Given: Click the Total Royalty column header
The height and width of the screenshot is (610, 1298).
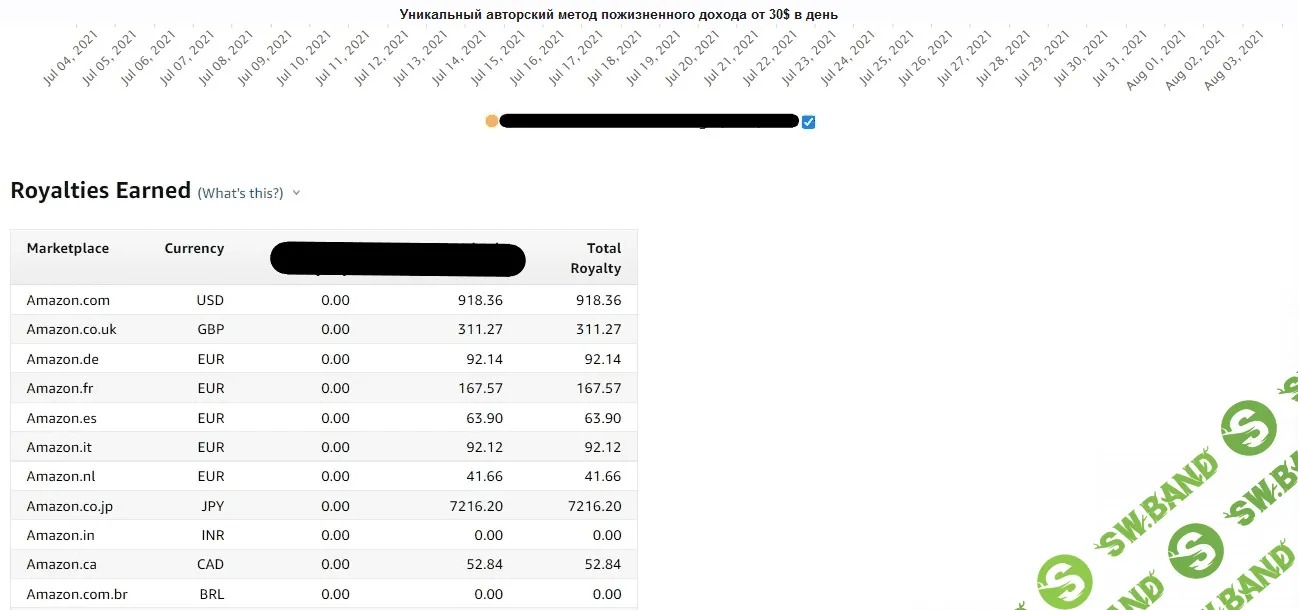Looking at the screenshot, I should [596, 258].
